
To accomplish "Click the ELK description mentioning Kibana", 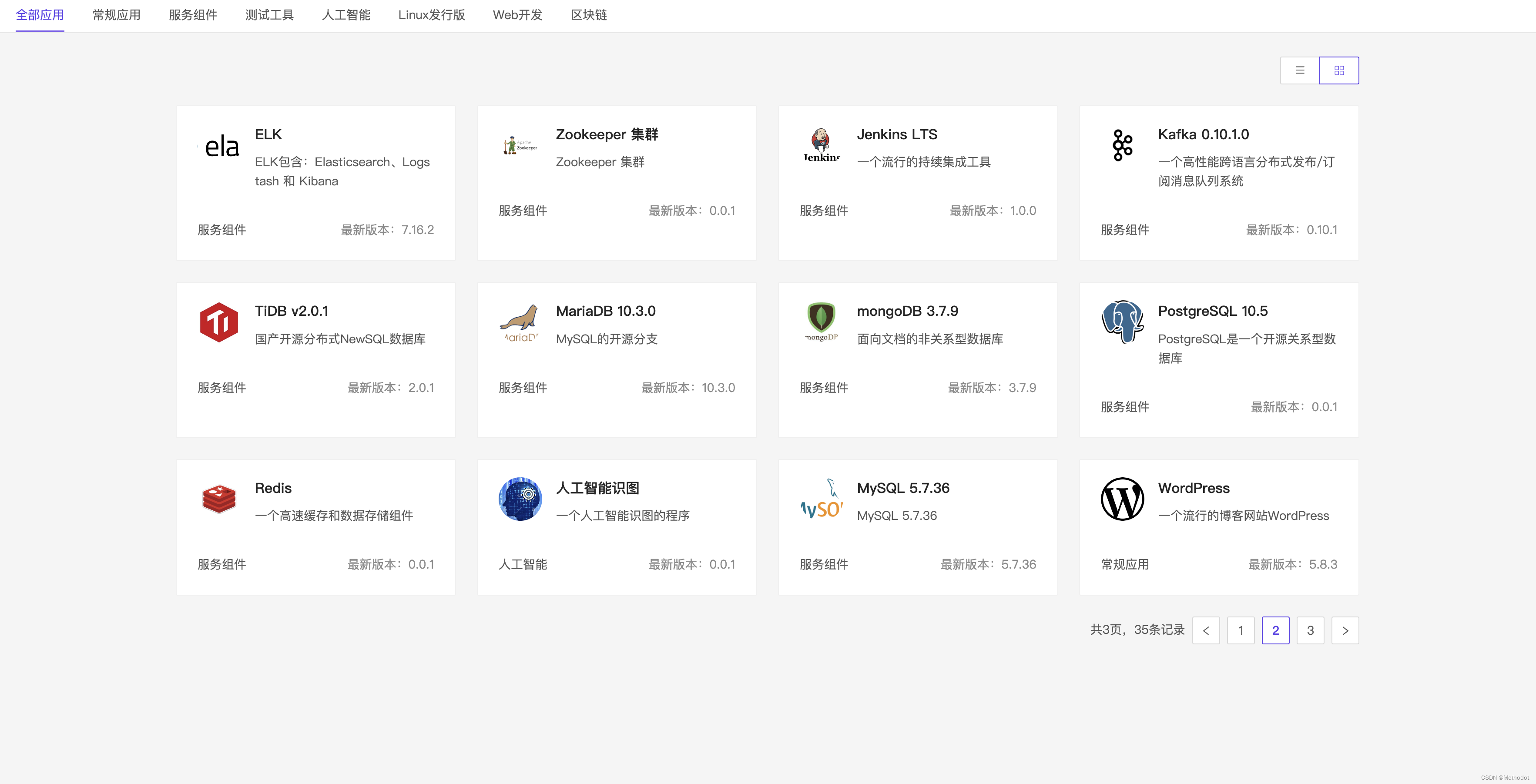I will point(342,172).
